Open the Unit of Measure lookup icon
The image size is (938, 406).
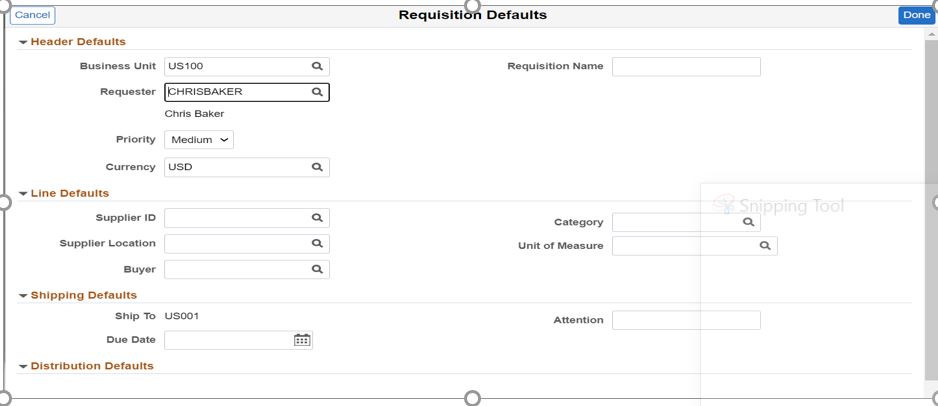tap(765, 246)
